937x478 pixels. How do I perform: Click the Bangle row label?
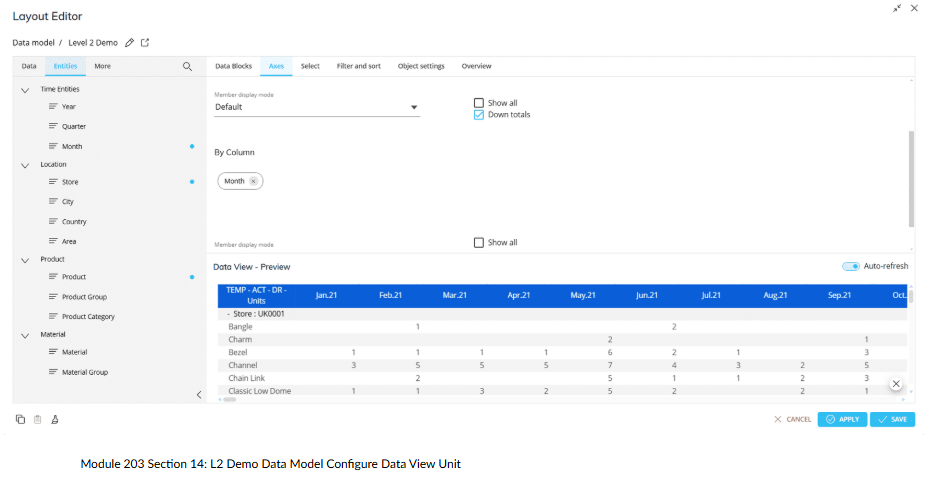click(240, 327)
